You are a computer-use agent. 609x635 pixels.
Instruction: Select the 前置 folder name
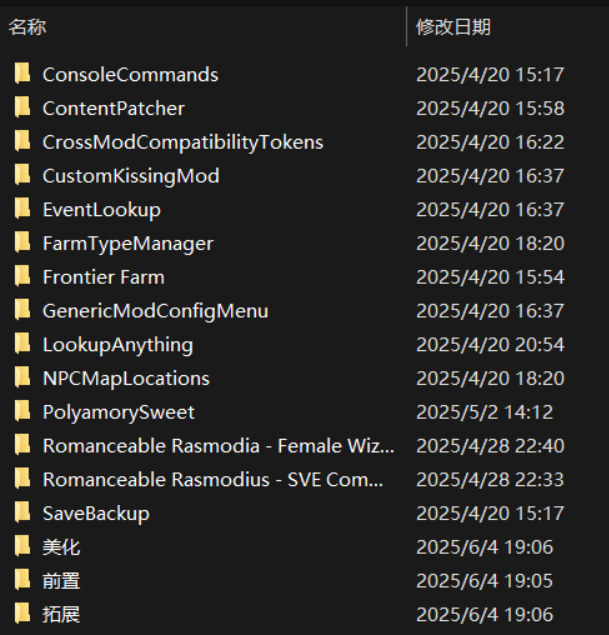point(61,581)
